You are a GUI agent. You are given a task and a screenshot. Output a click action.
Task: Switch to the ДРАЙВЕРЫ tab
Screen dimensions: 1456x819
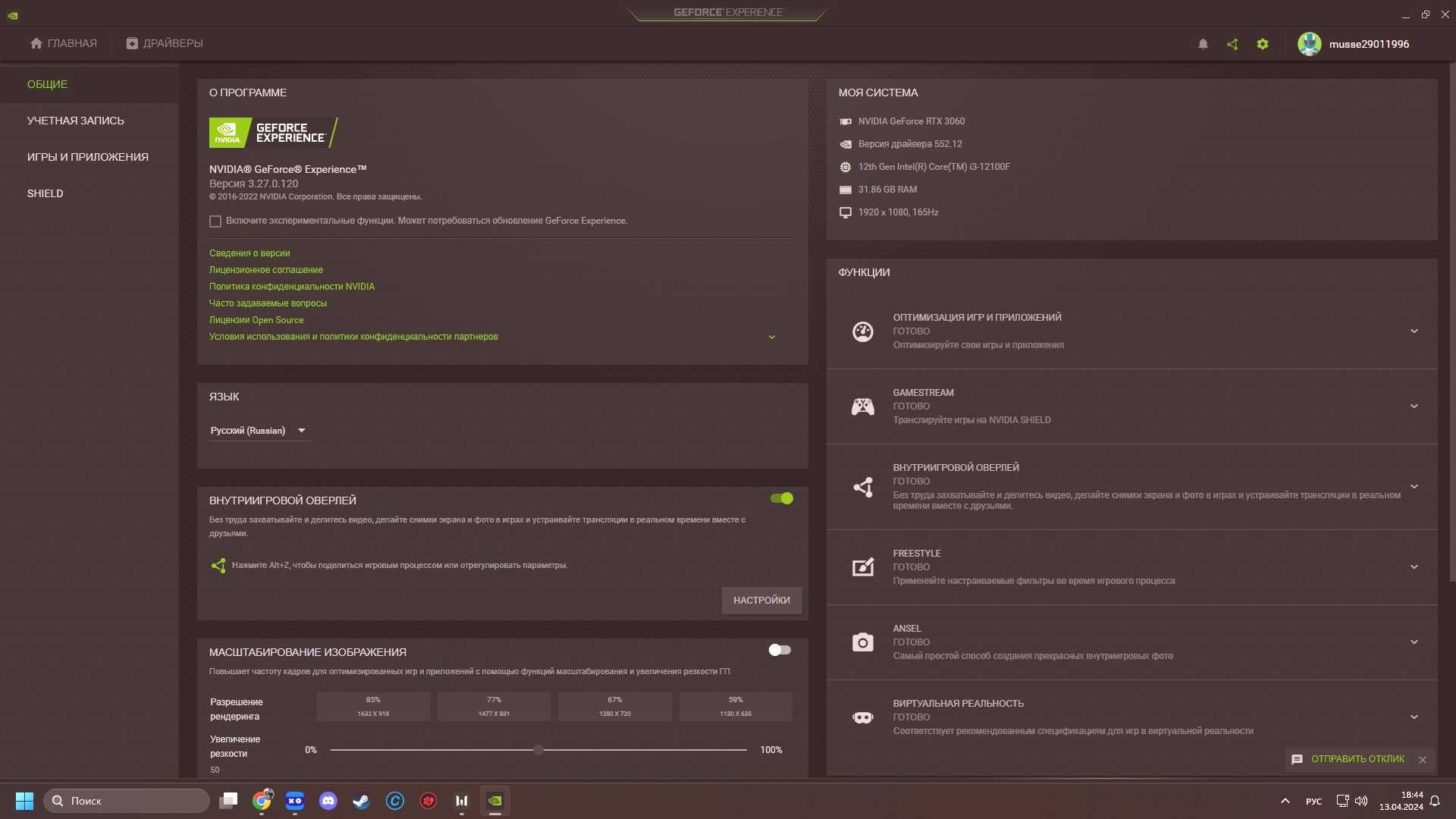click(165, 43)
